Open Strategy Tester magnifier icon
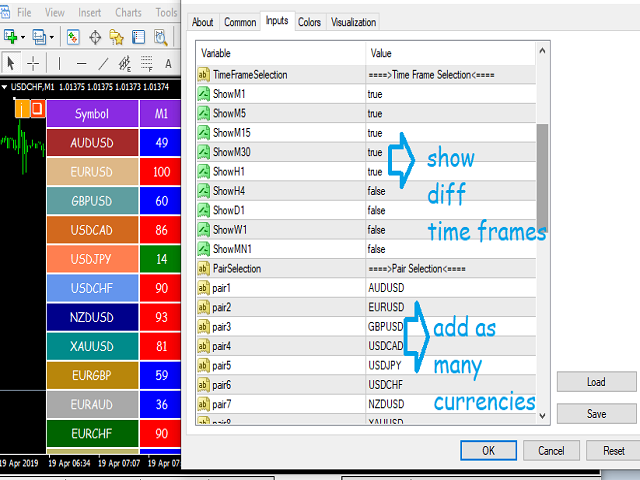 pos(160,37)
